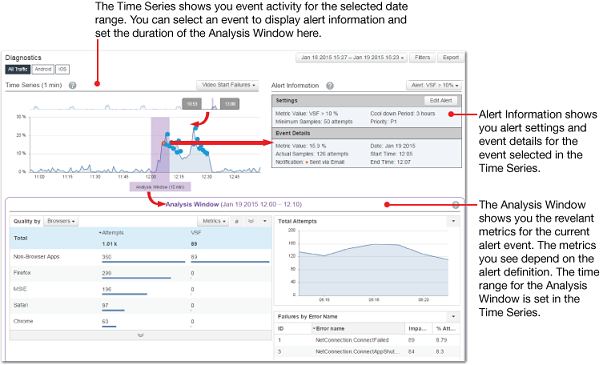
Task: Click the double-chevron icon beside Metrics
Action: (x=251, y=222)
